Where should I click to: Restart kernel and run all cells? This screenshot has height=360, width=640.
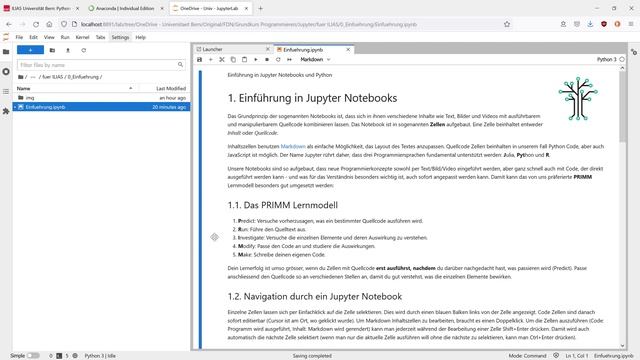point(289,60)
